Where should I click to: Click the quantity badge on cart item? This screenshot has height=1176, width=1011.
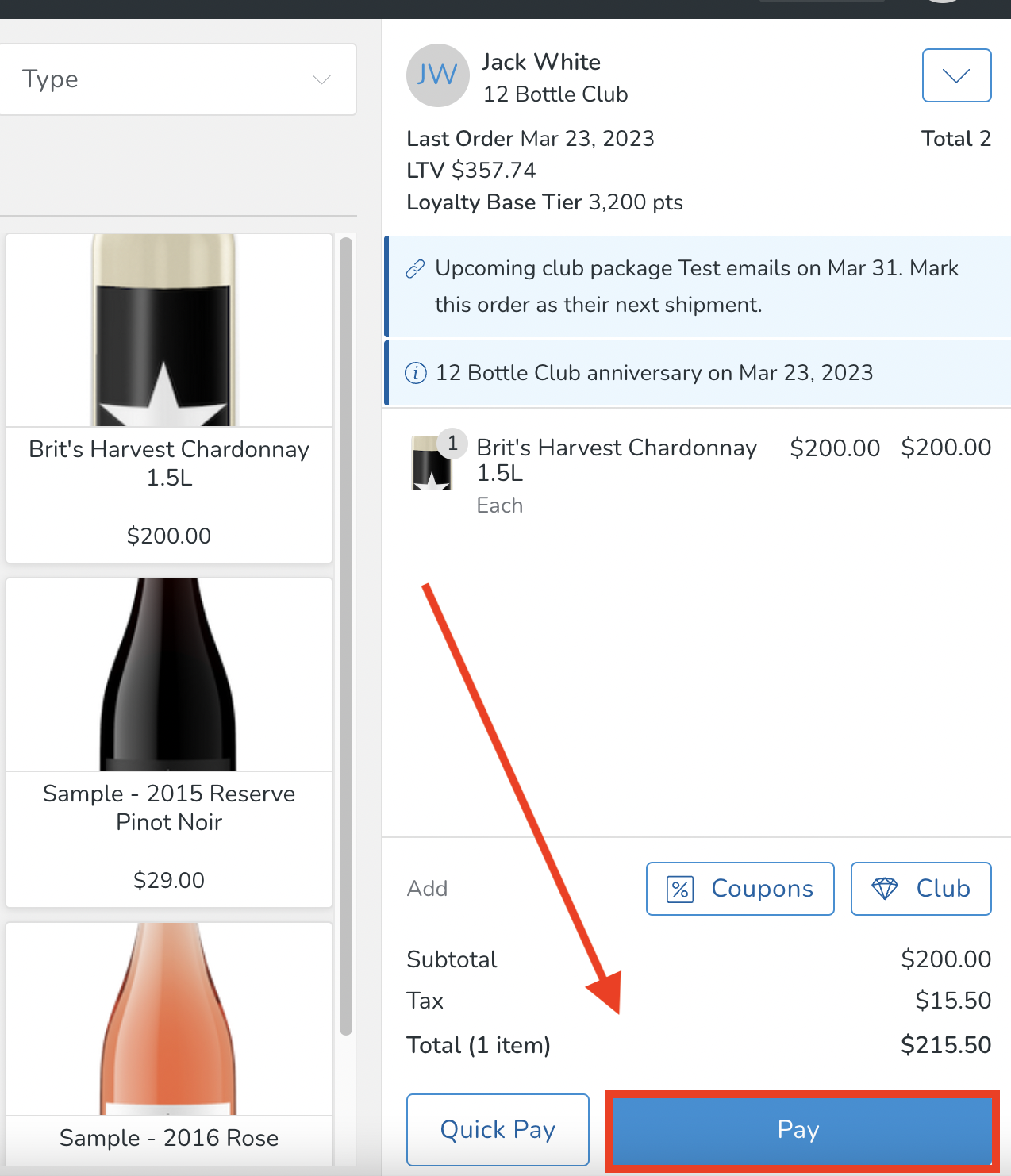pyautogui.click(x=452, y=443)
